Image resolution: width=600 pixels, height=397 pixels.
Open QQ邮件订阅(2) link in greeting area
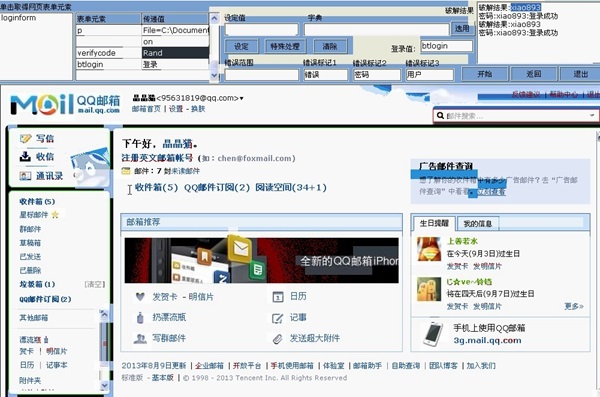pyautogui.click(x=217, y=188)
